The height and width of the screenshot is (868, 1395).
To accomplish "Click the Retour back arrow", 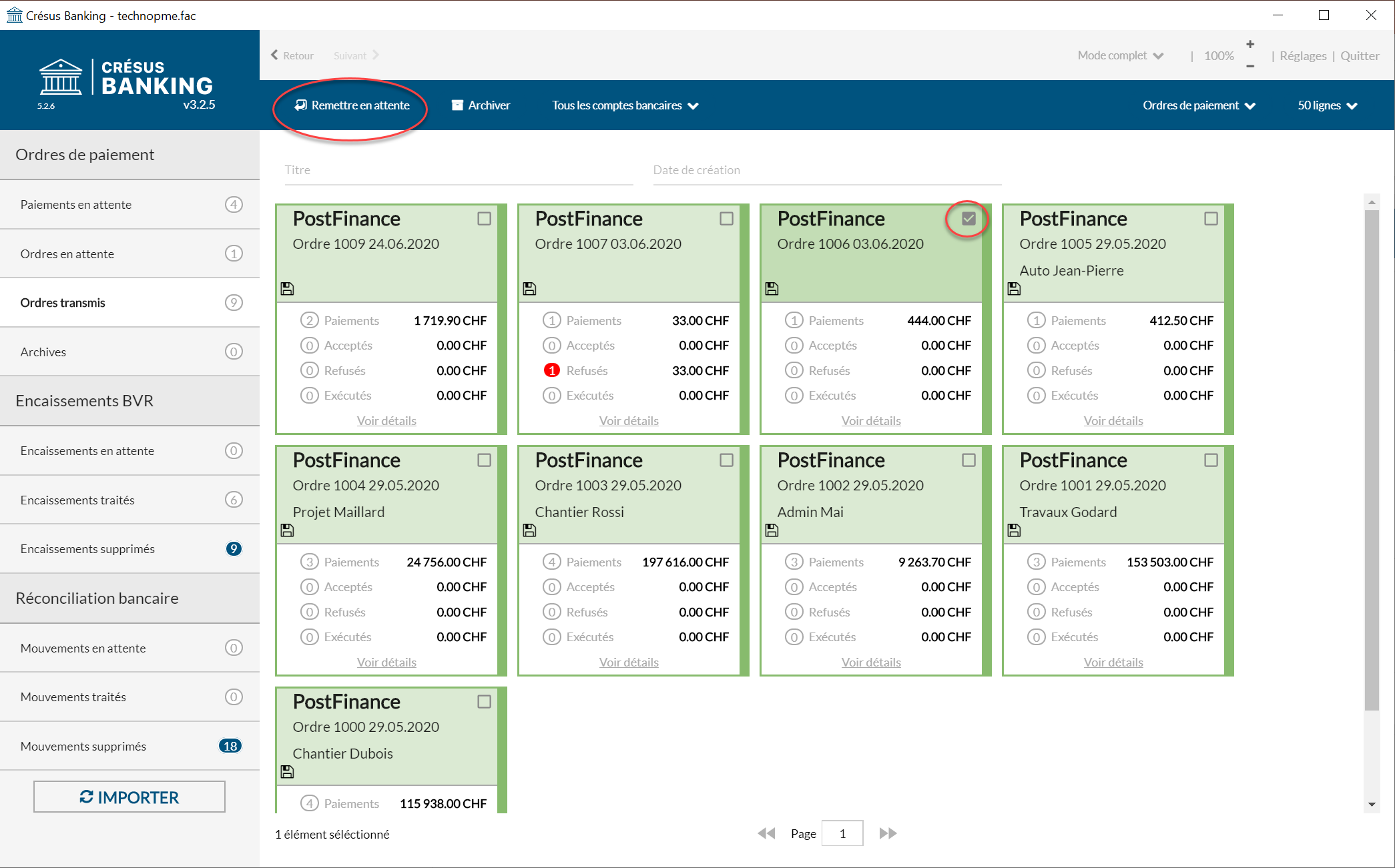I will [274, 55].
